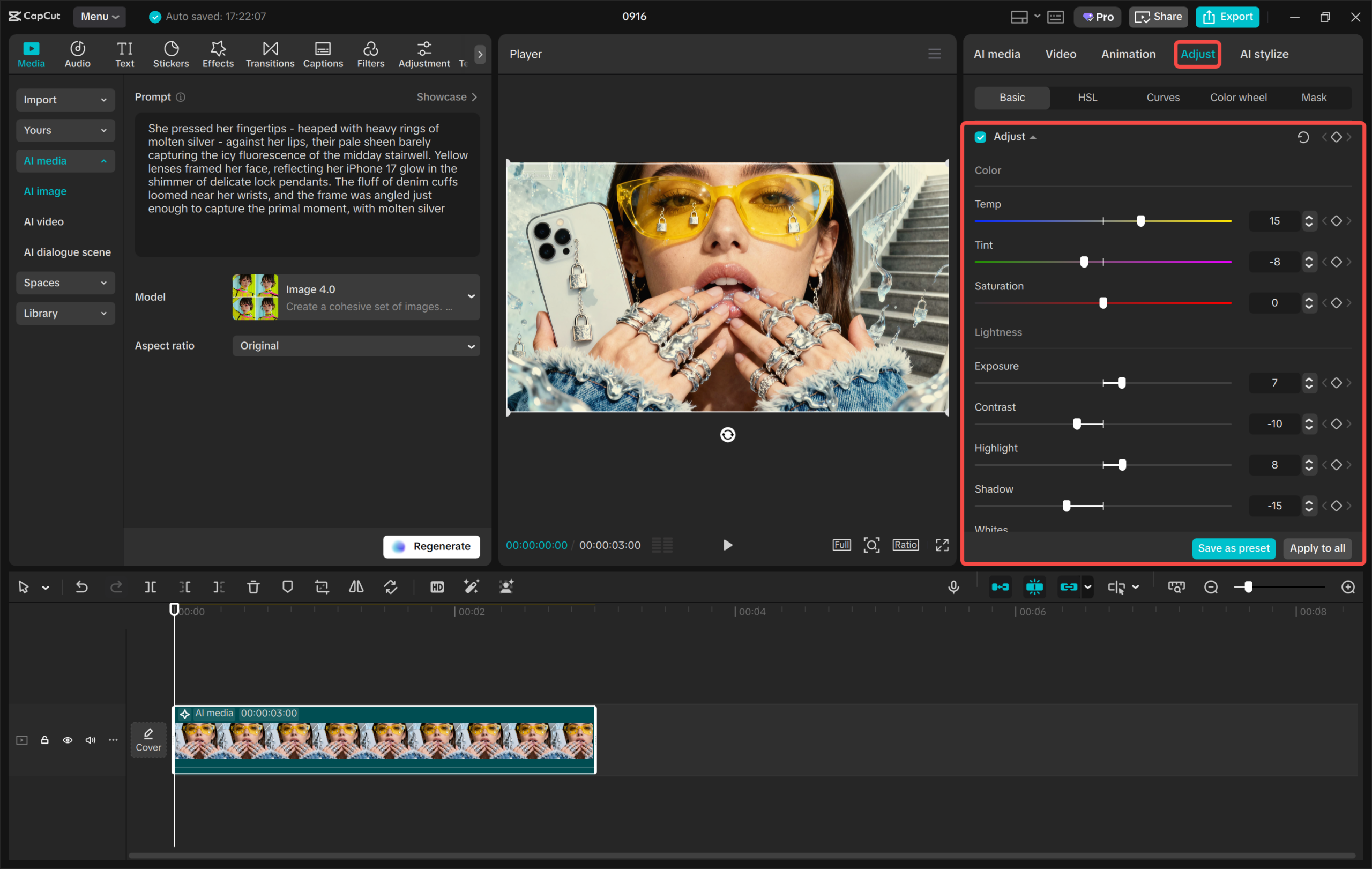Open the Aspect ratio Original dropdown
Image resolution: width=1372 pixels, height=869 pixels.
click(356, 346)
